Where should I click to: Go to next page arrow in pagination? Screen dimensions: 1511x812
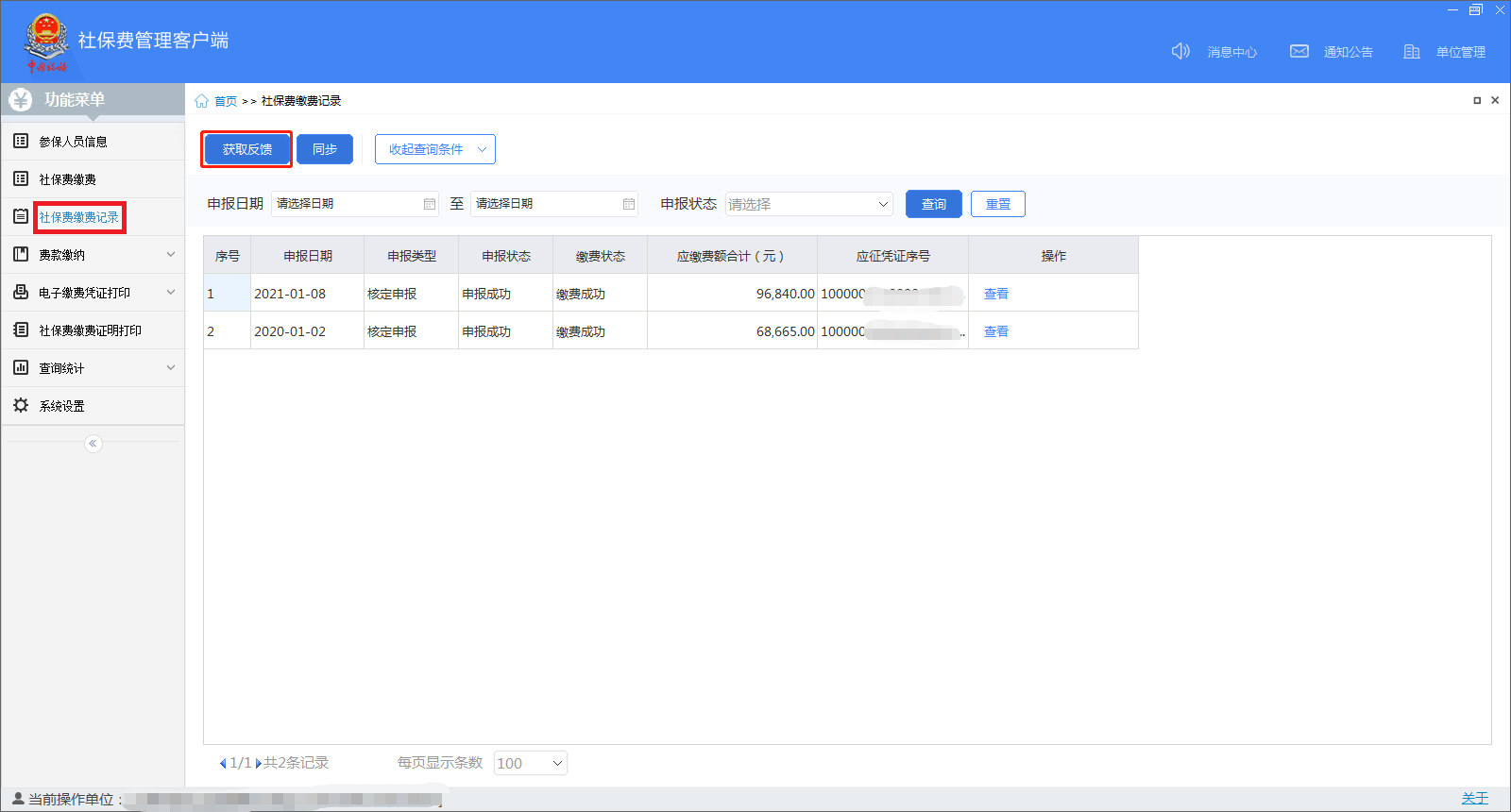click(259, 763)
